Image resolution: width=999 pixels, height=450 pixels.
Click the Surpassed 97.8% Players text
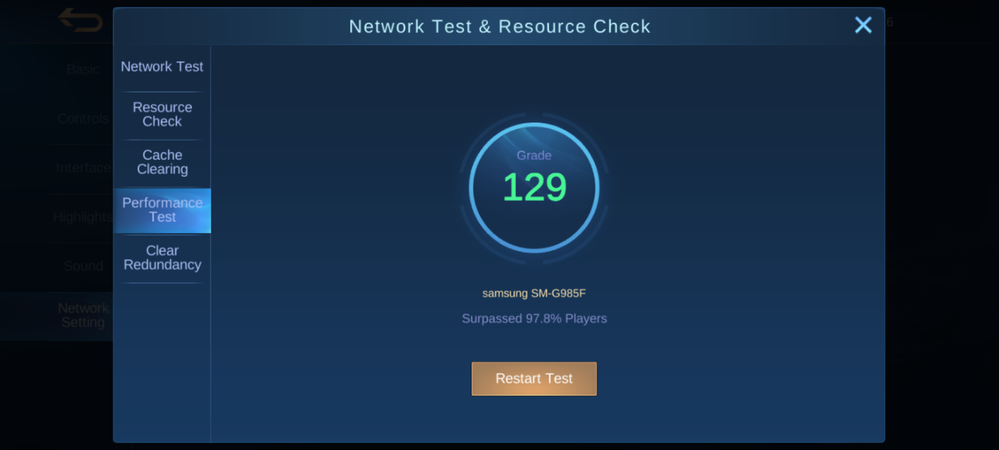(534, 319)
